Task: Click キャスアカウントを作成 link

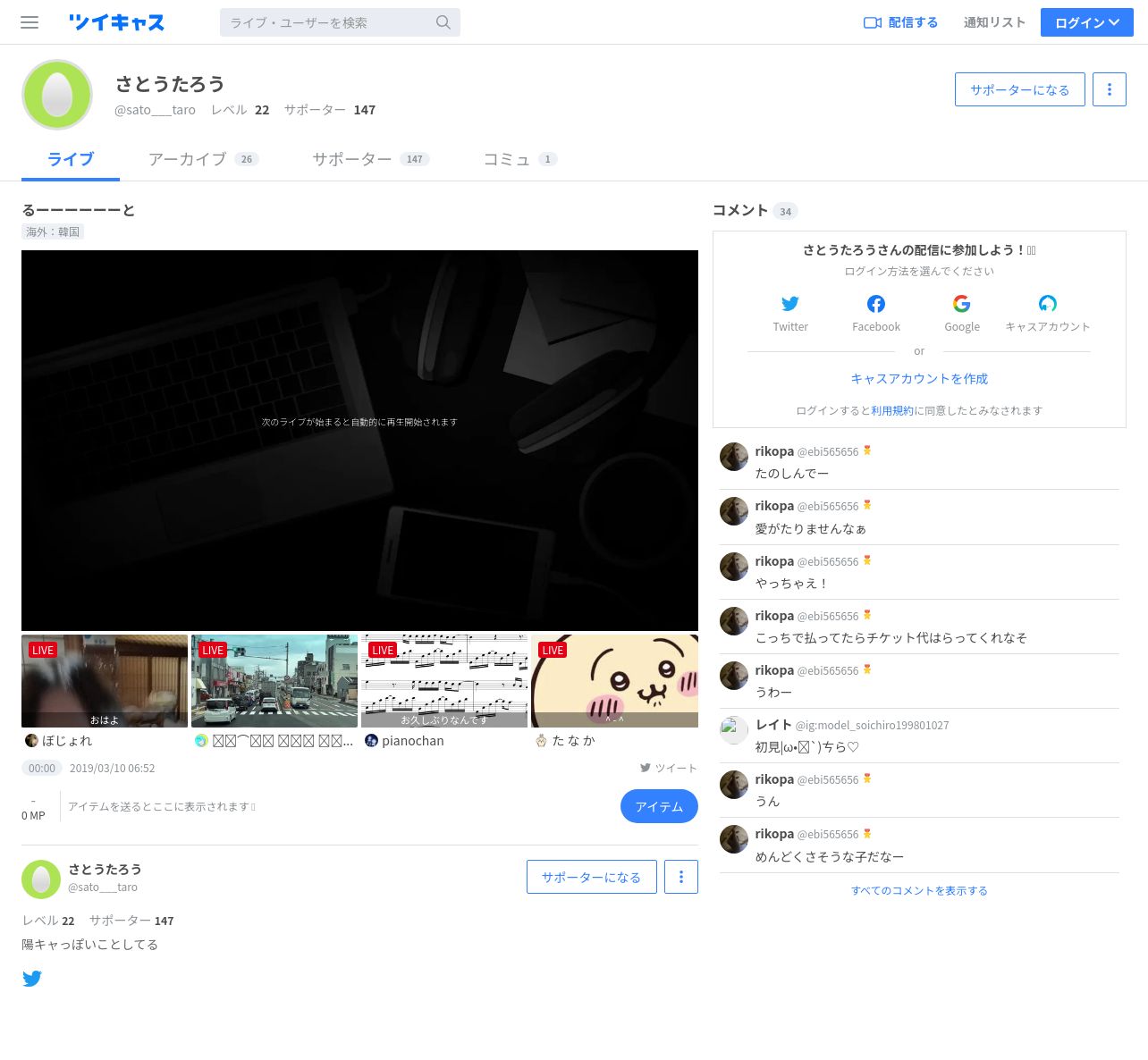Action: click(x=919, y=378)
